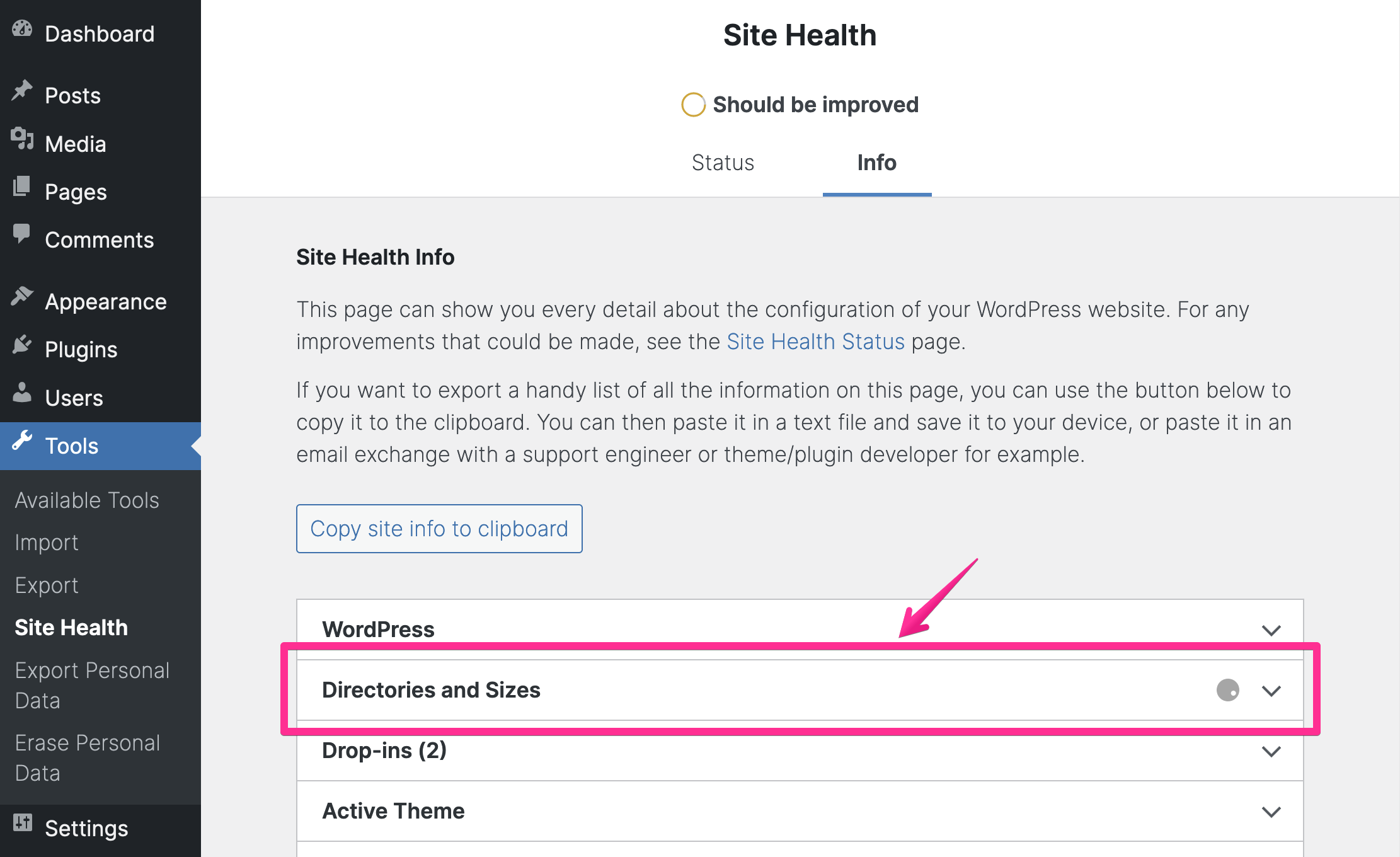Open the Site Health Status link
Viewport: 1400px width, 857px height.
click(815, 342)
